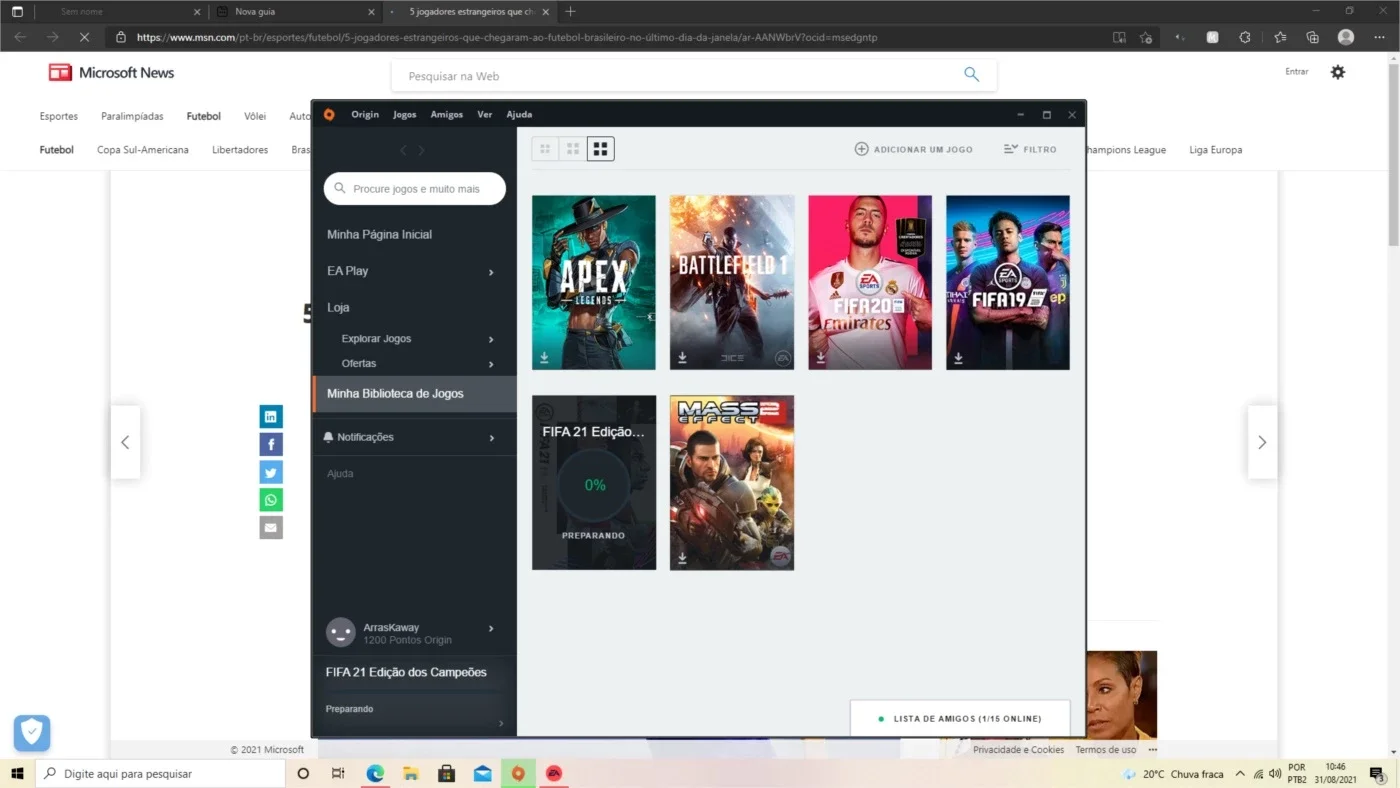1400x788 pixels.
Task: Share article on Twitter
Action: [x=271, y=472]
